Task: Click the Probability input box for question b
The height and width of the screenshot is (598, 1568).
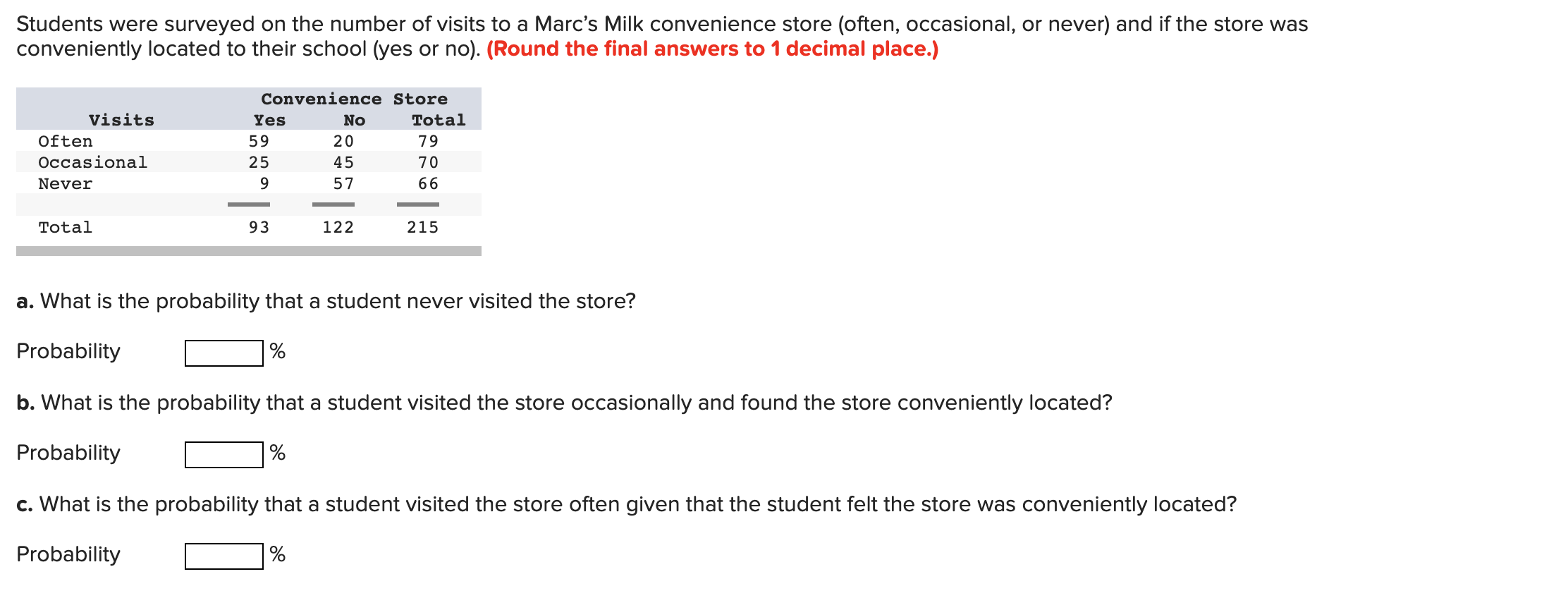Action: point(223,453)
